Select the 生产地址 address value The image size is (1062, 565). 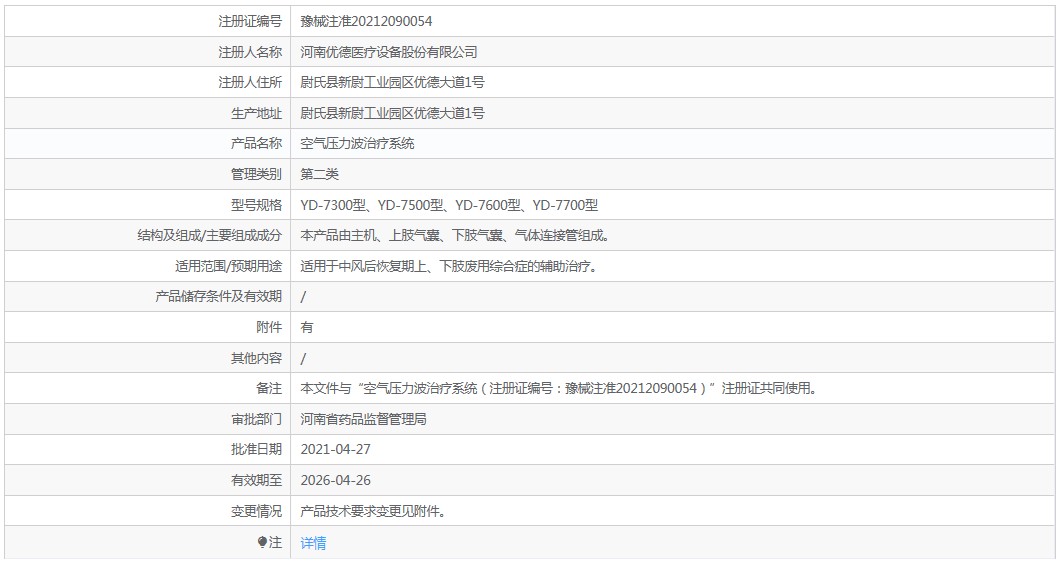pos(392,113)
